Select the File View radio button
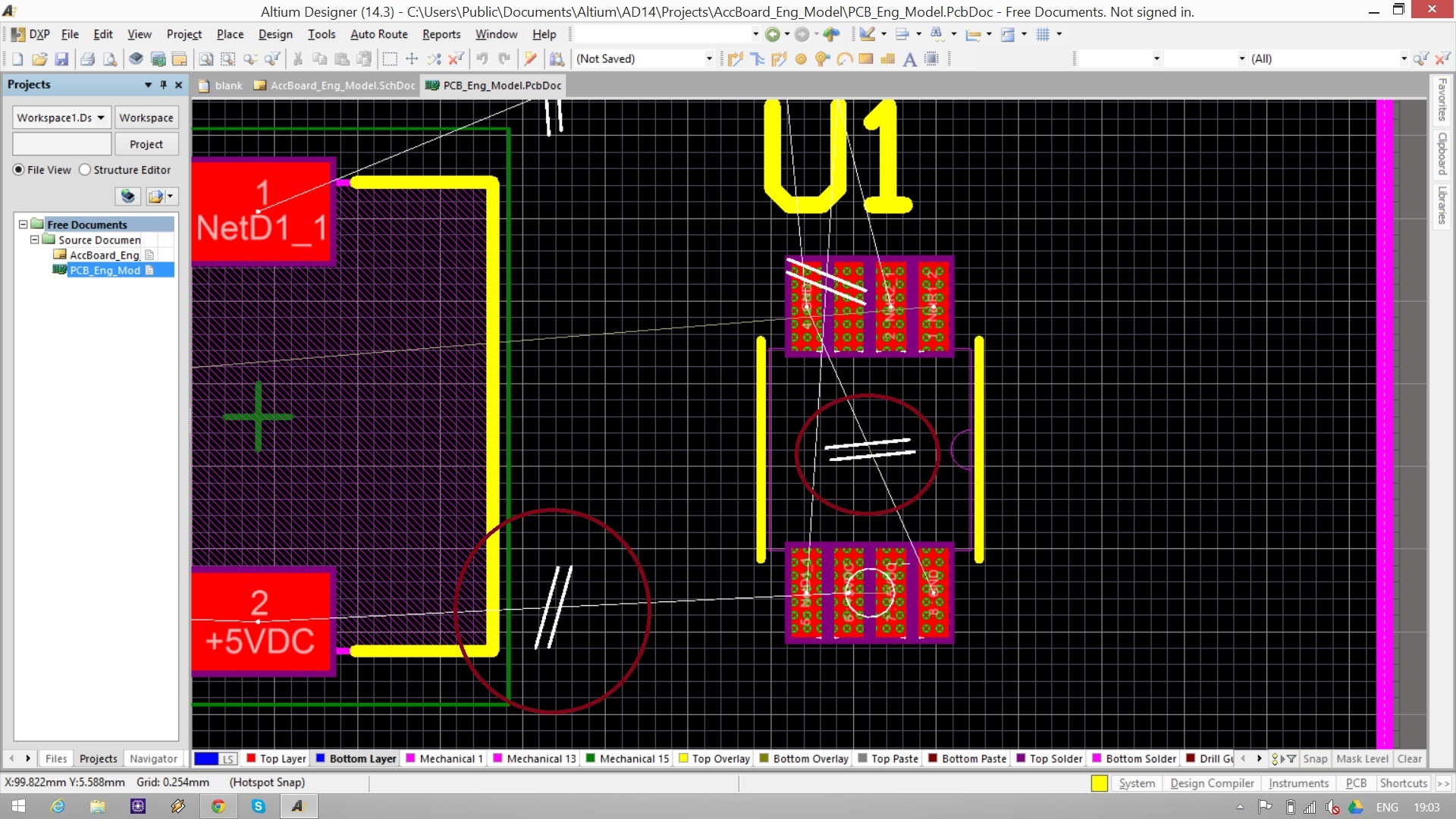The image size is (1456, 819). (x=18, y=170)
